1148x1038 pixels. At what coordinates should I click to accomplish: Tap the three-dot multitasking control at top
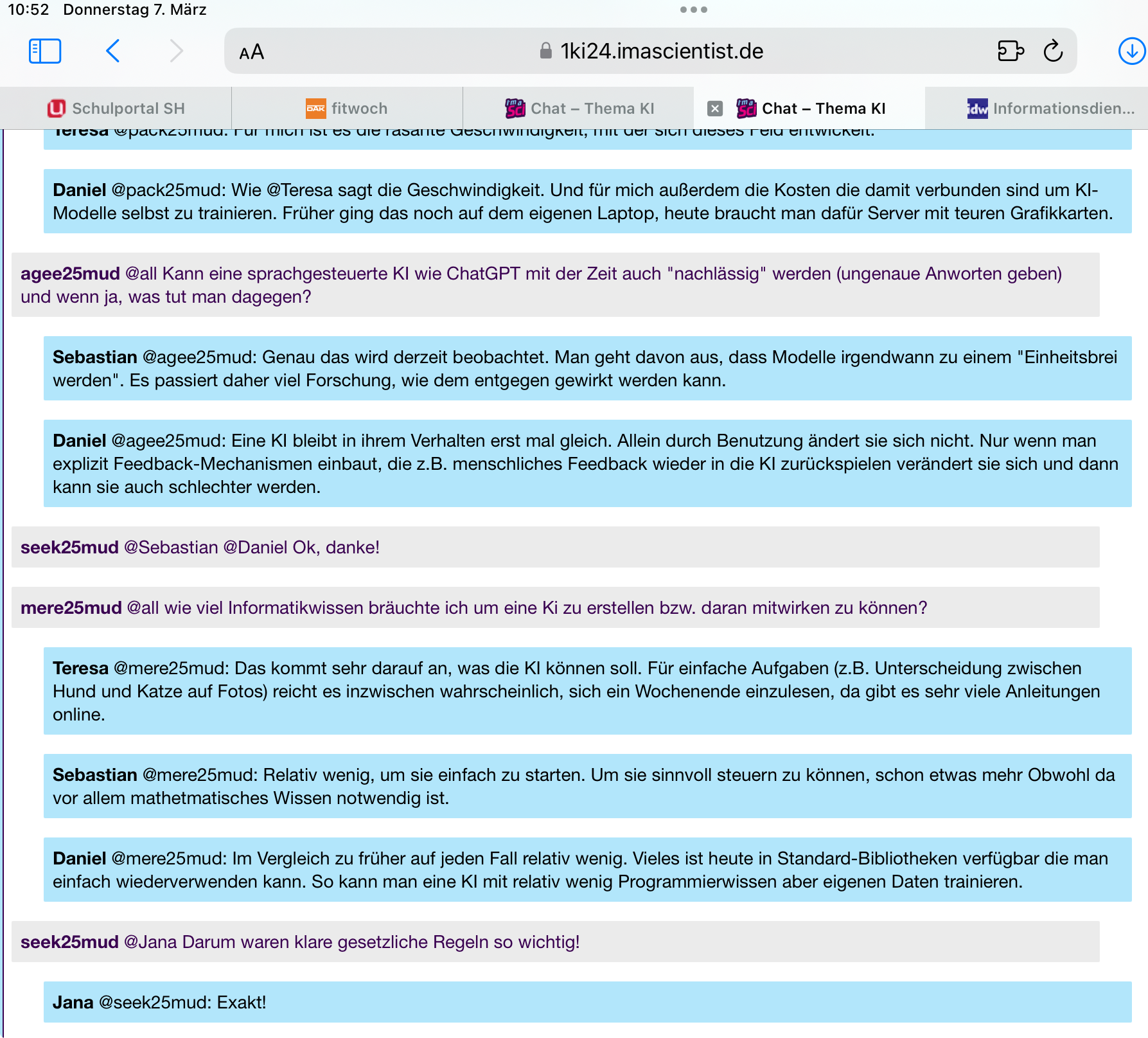694,10
